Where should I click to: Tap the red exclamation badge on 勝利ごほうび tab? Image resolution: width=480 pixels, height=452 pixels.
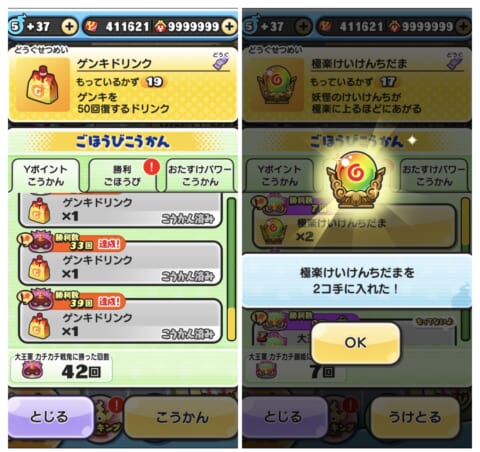tap(151, 167)
